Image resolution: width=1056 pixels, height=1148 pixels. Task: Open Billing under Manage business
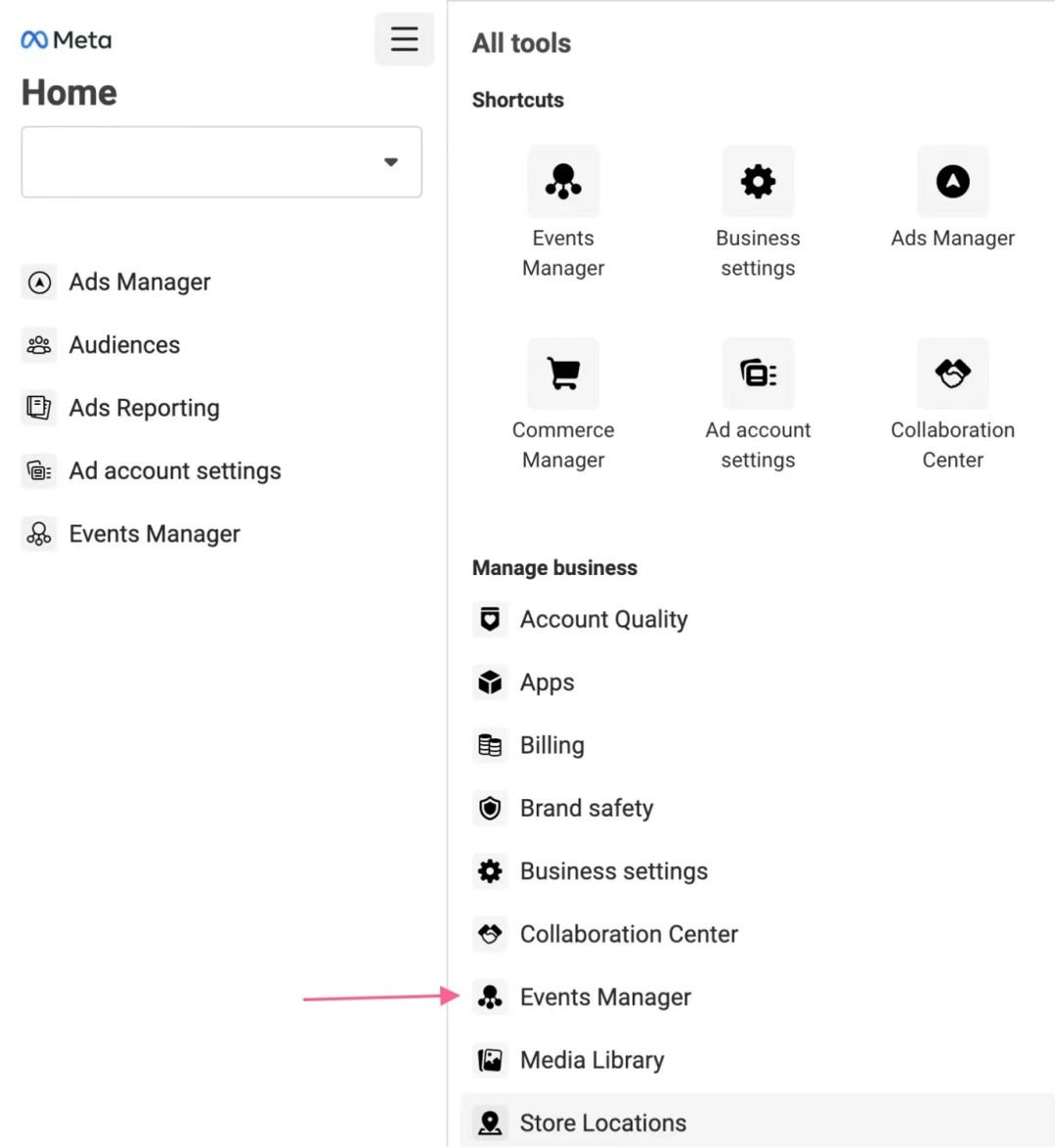[552, 745]
